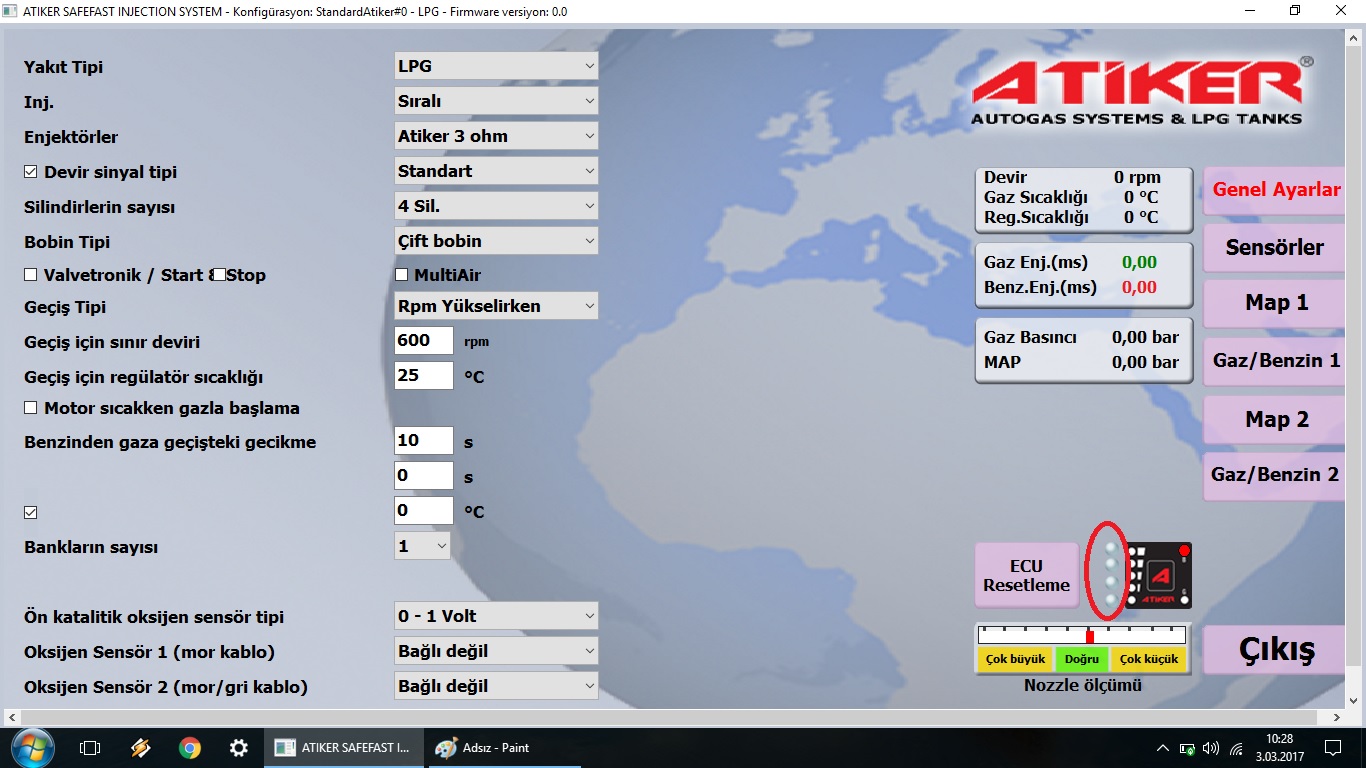Open the Map 2 tab
Viewport: 1366px width, 768px height.
[1275, 419]
